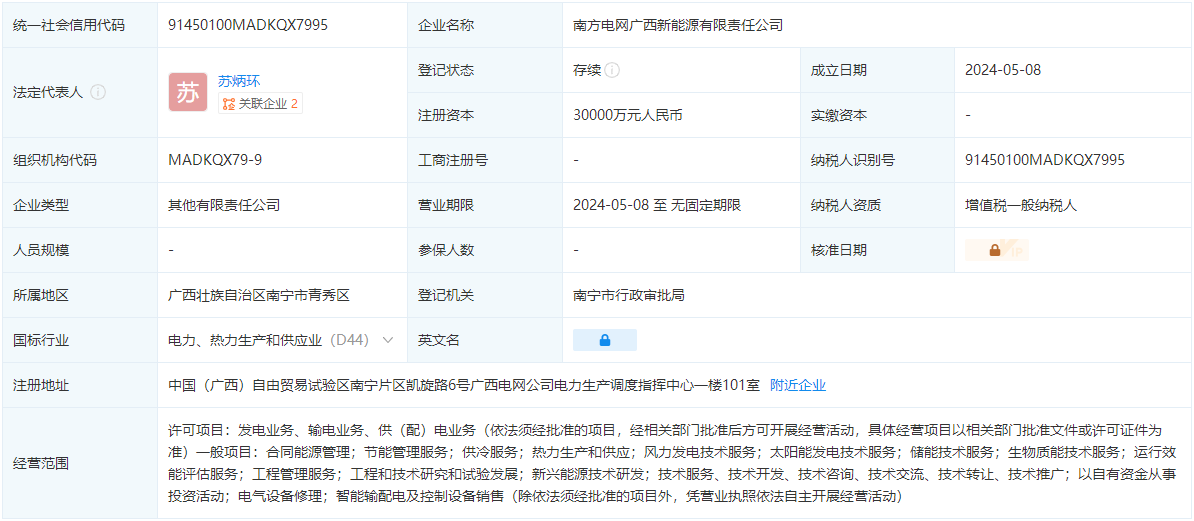Image resolution: width=1194 pixels, height=521 pixels.
Task: Unlock the 英文名 locked field
Action: (604, 340)
